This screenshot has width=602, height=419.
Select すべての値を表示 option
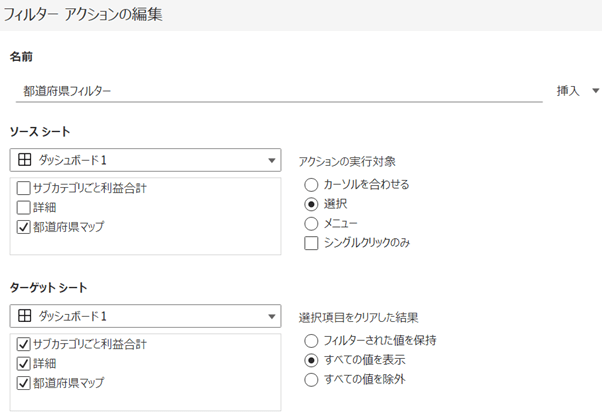click(x=311, y=360)
